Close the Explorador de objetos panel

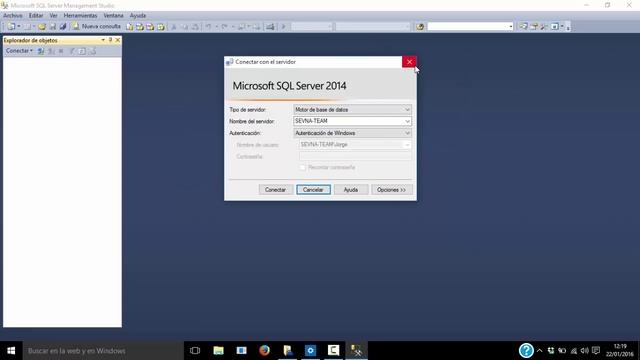pos(118,40)
